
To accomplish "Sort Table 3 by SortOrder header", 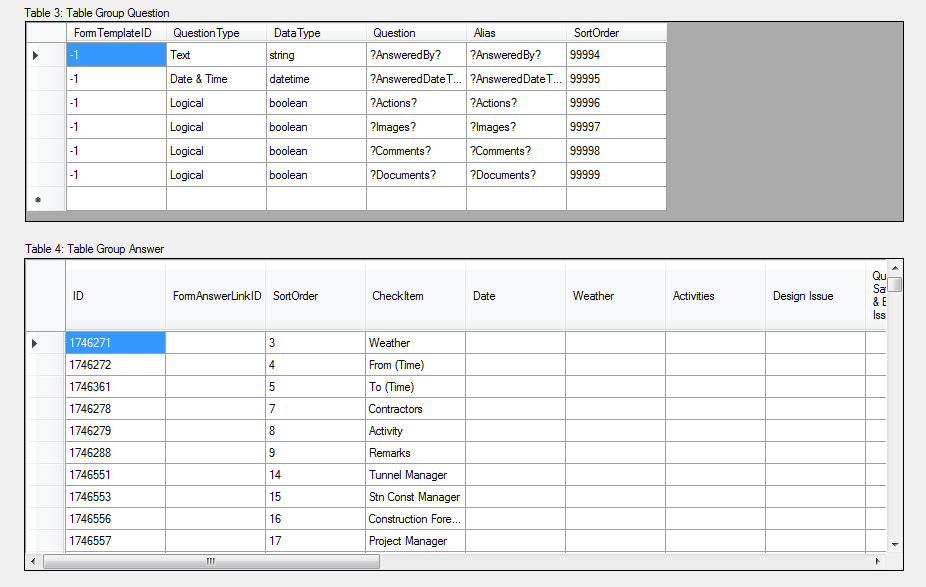I will click(x=617, y=33).
